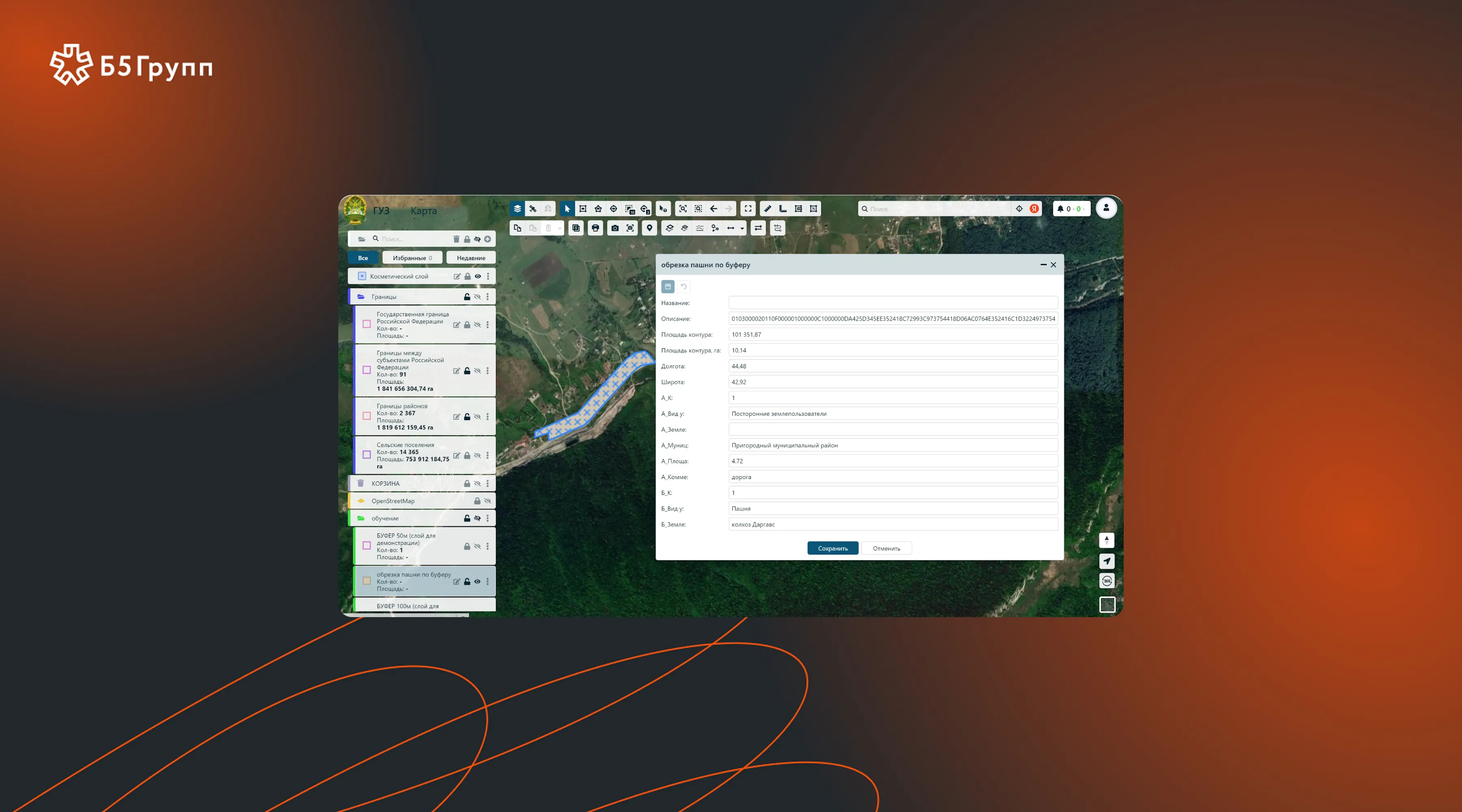Click the map pin marker tool
This screenshot has width=1462, height=812.
649,228
